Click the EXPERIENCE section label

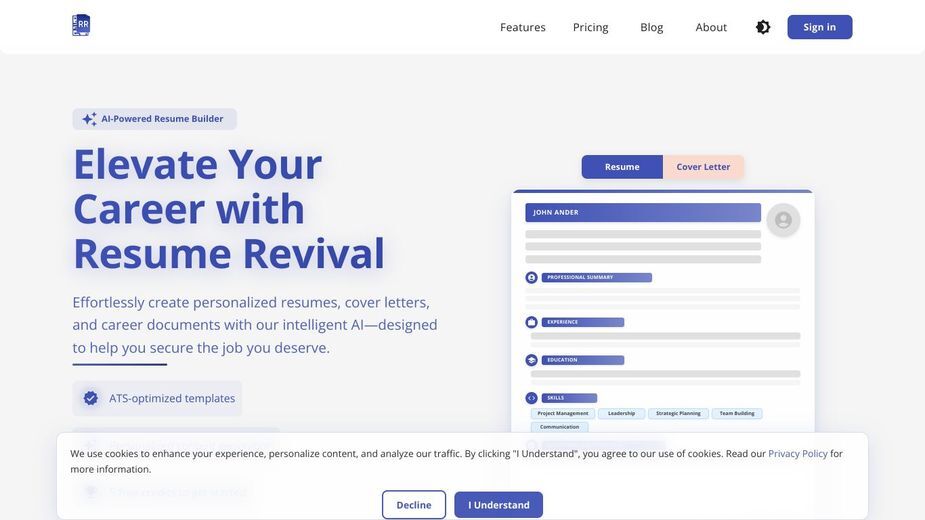click(x=583, y=322)
